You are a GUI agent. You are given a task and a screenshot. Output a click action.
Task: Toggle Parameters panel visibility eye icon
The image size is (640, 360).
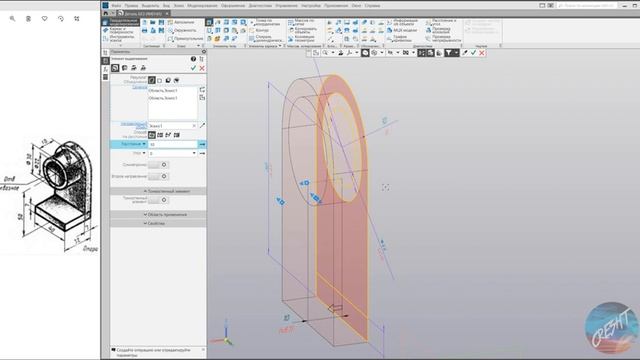tap(204, 52)
